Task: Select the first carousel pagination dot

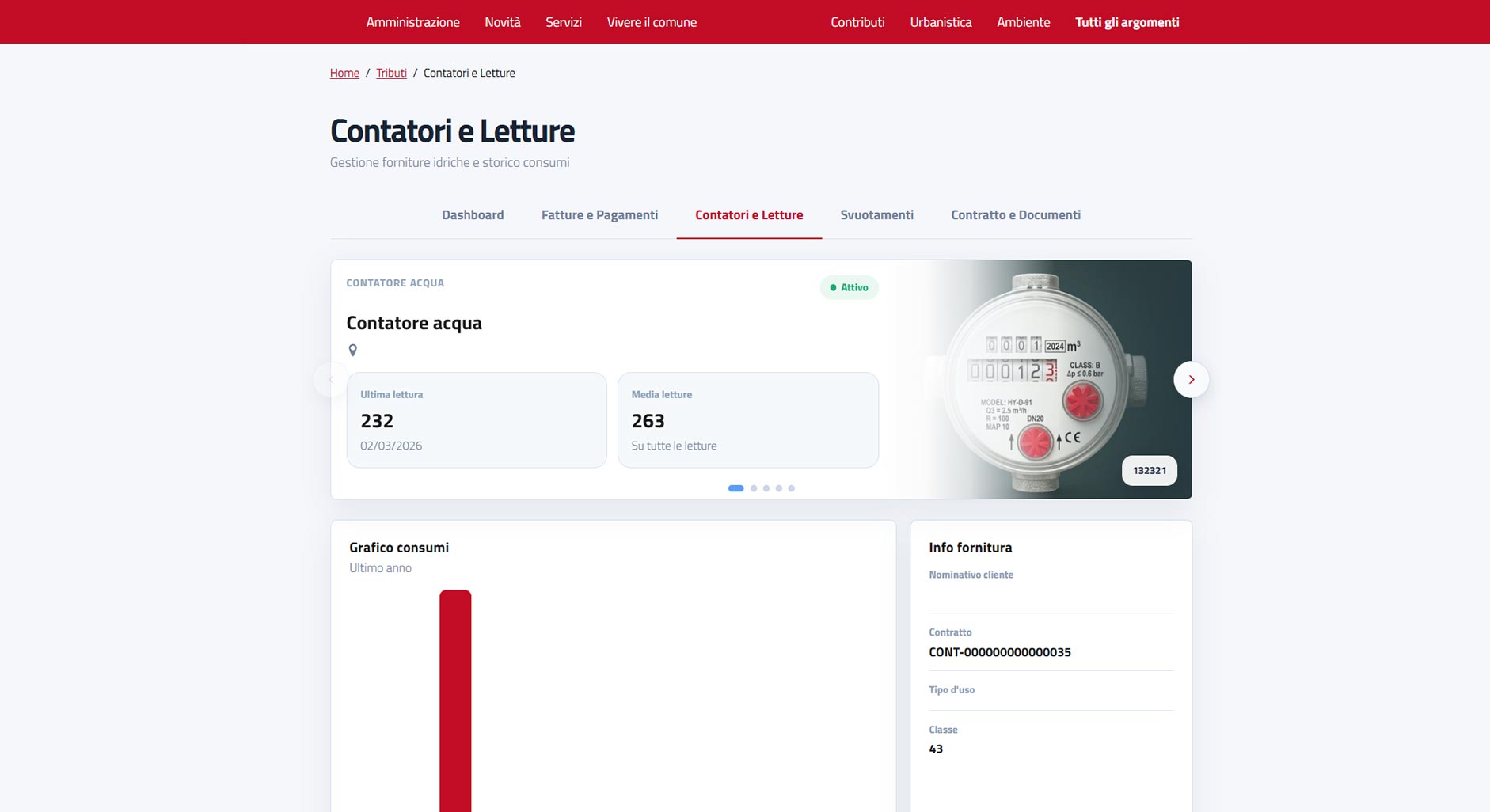Action: coord(735,488)
